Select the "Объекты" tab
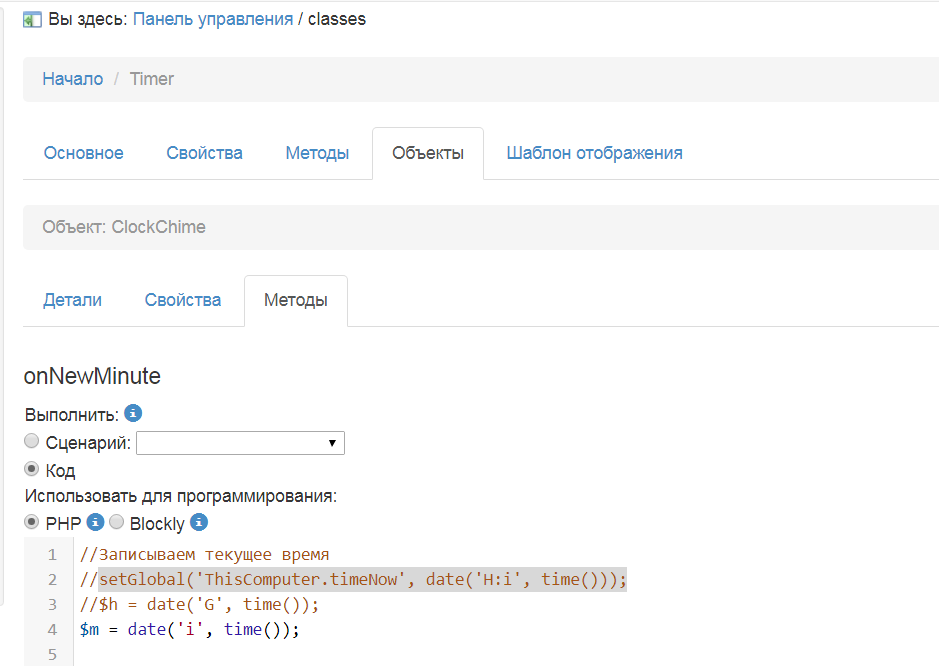939x666 pixels. tap(427, 153)
